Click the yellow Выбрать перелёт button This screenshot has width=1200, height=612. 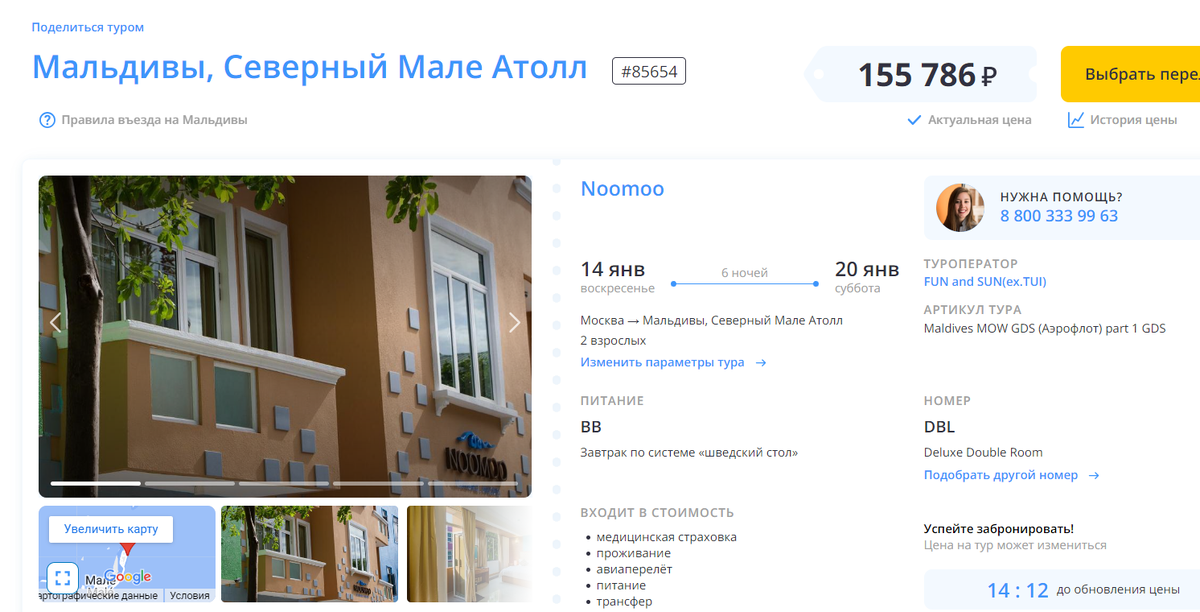click(1131, 74)
